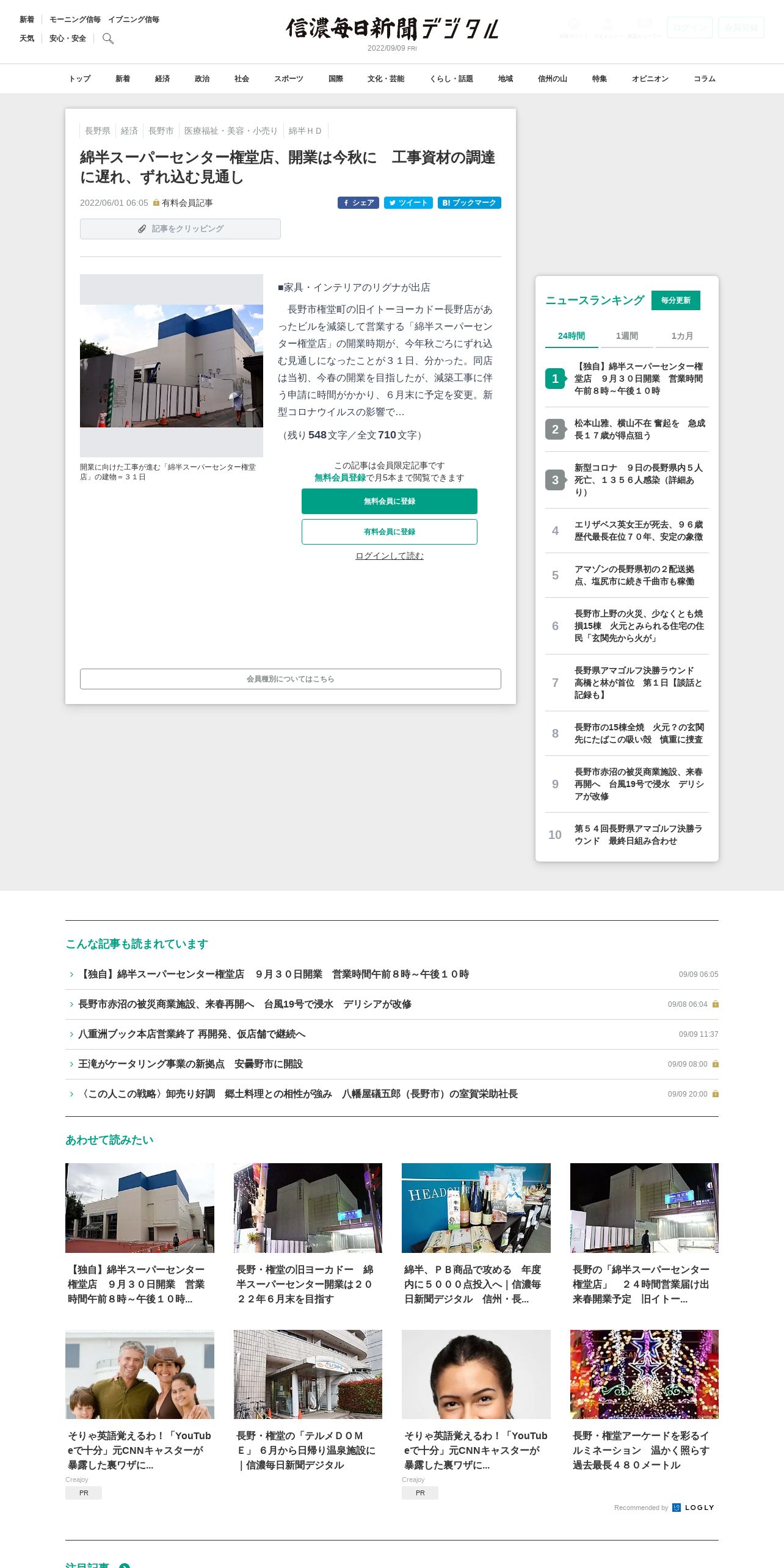
Task: Open 会員種別についてはこちら button
Action: 291,679
